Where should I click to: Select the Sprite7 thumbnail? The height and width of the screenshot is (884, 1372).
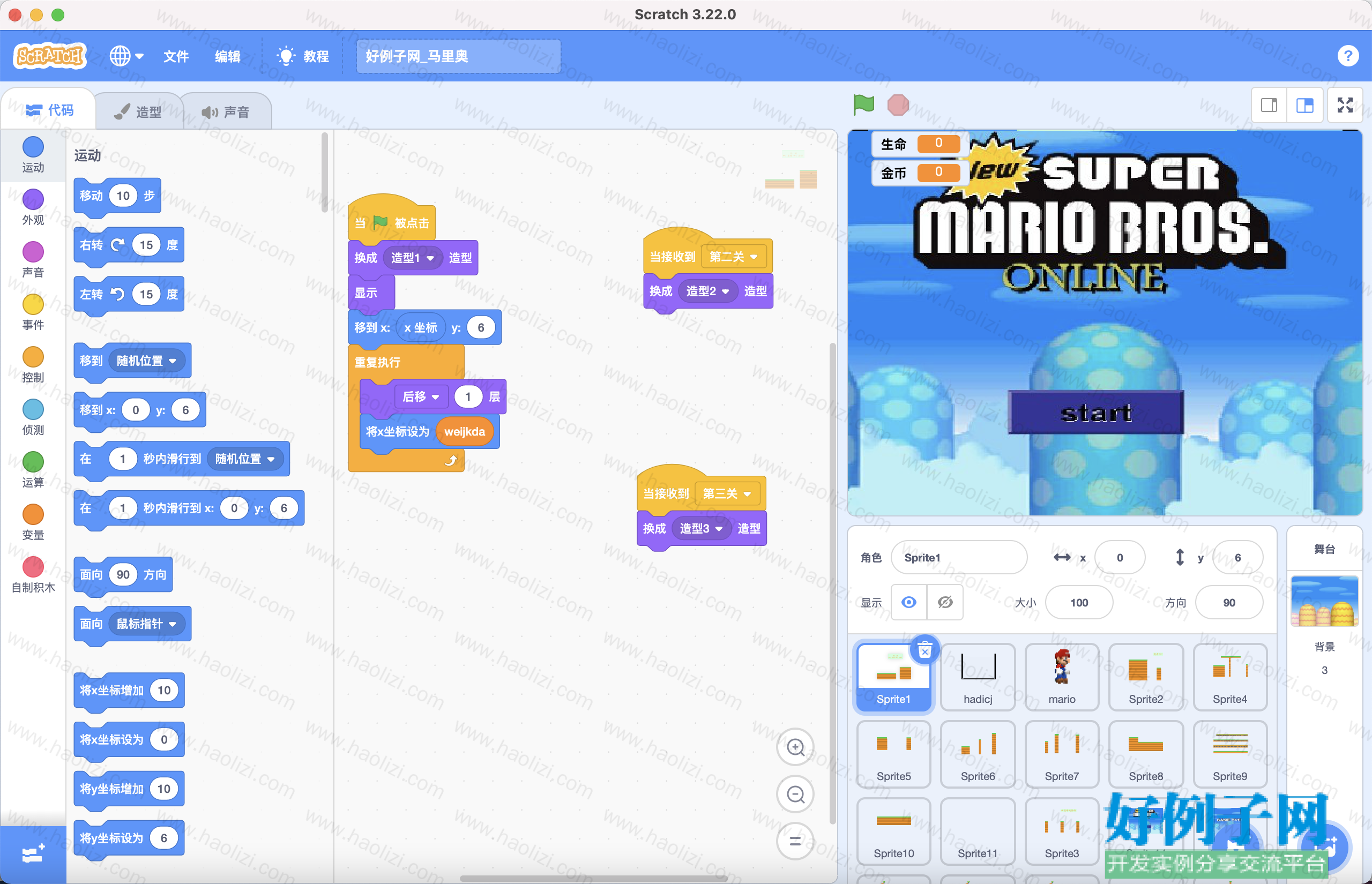[1062, 754]
